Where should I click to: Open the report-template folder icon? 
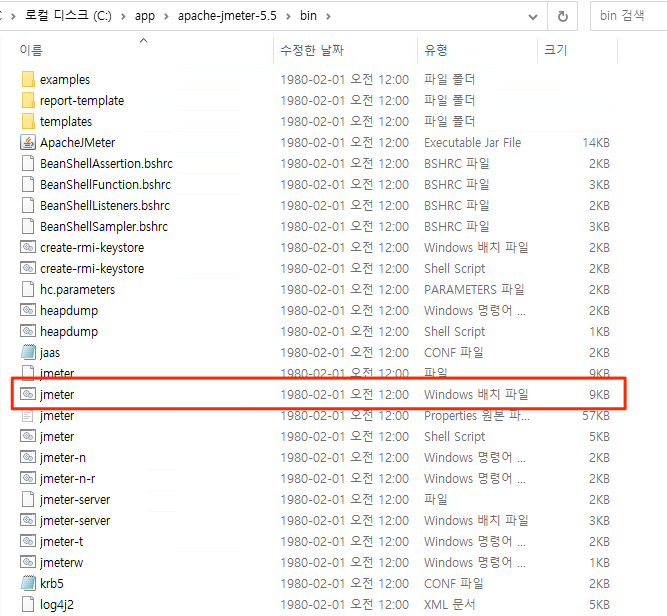pyautogui.click(x=28, y=100)
